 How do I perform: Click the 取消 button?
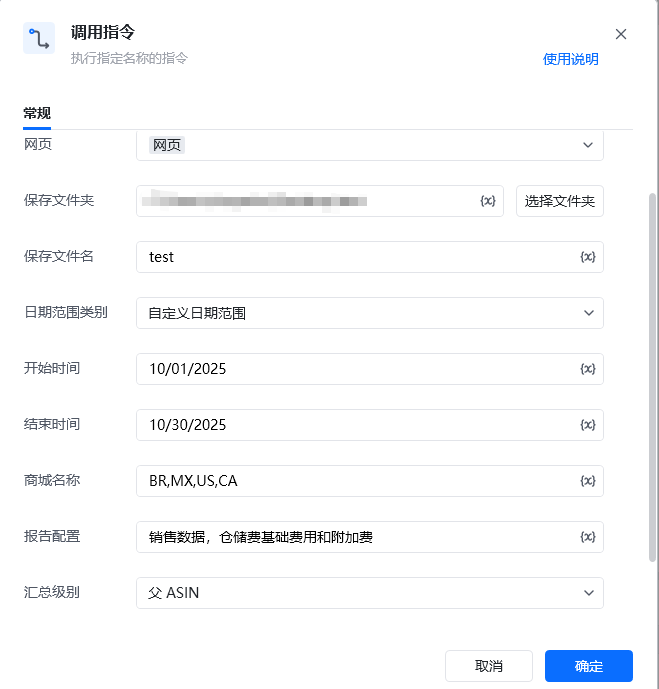(489, 666)
